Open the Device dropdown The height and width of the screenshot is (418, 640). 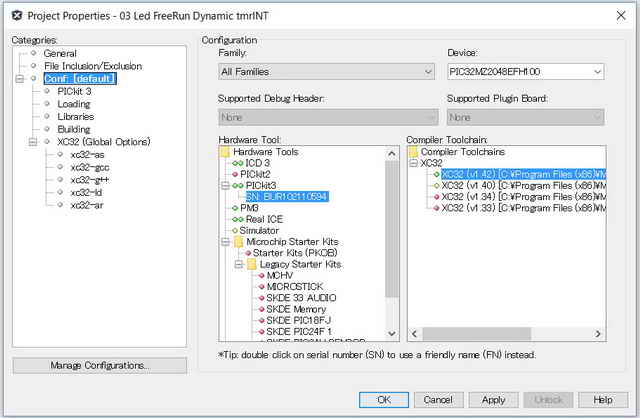point(525,72)
